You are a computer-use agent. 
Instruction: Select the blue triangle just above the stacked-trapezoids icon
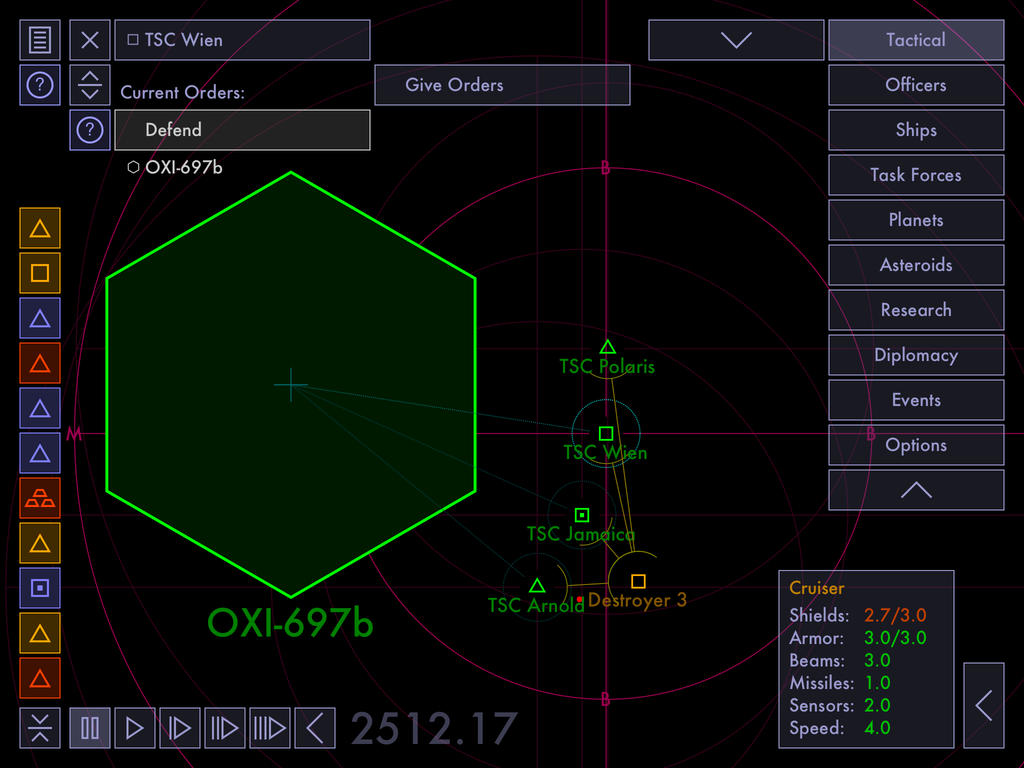(40, 453)
